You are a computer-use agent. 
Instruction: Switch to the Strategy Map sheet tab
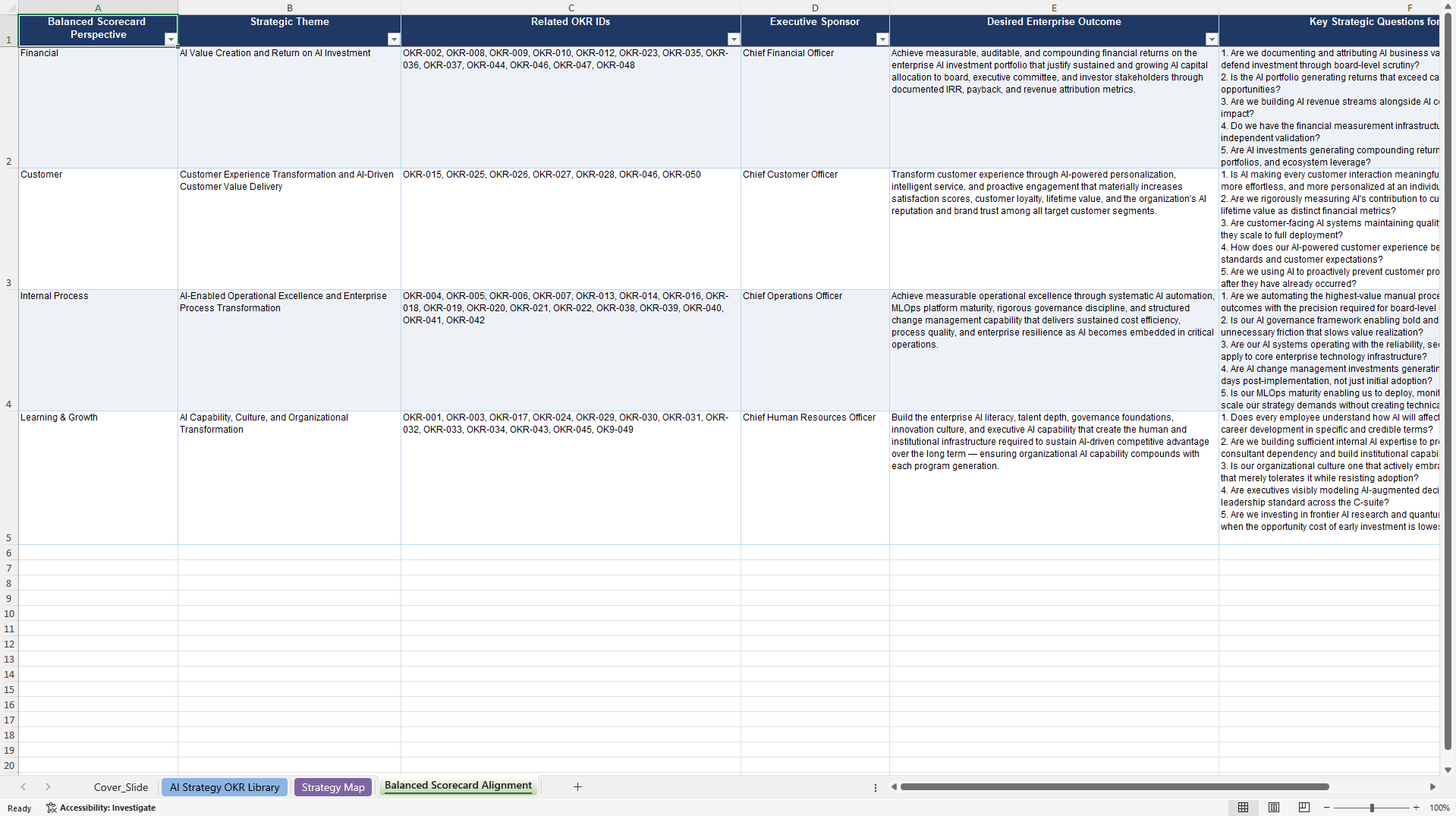333,787
